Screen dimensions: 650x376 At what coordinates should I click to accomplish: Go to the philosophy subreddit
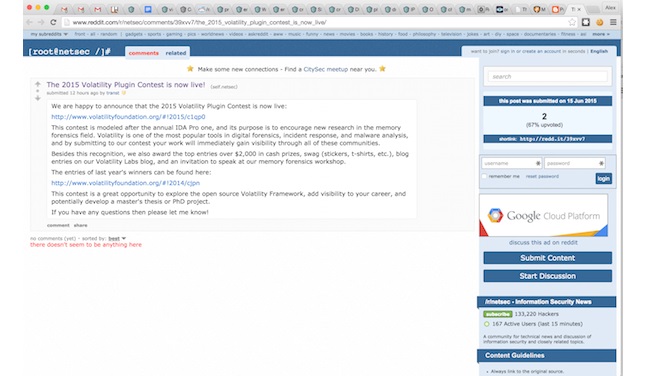424,34
